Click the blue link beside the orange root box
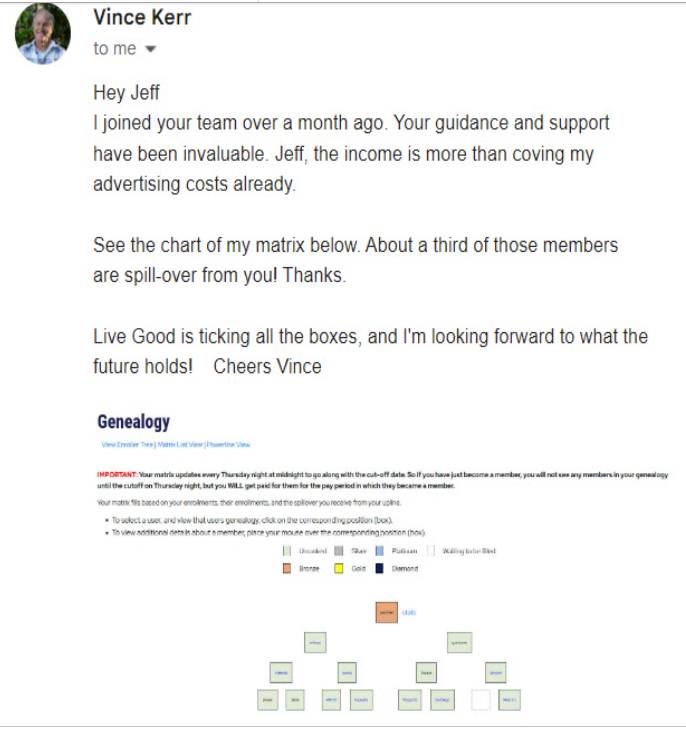The height and width of the screenshot is (730, 686). 408,611
